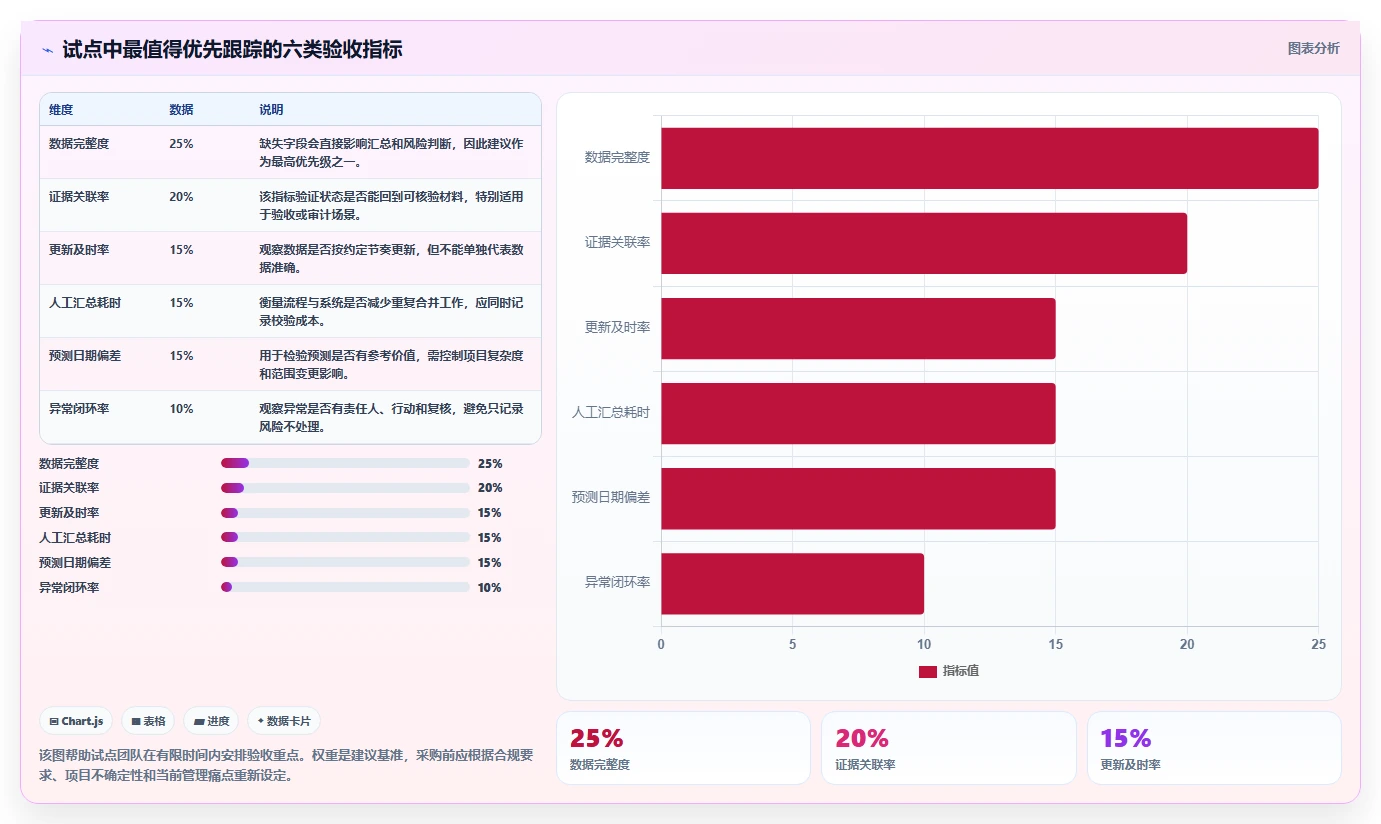The width and height of the screenshot is (1381, 824).
Task: Click the 10% label beside the progress bars
Action: (490, 588)
